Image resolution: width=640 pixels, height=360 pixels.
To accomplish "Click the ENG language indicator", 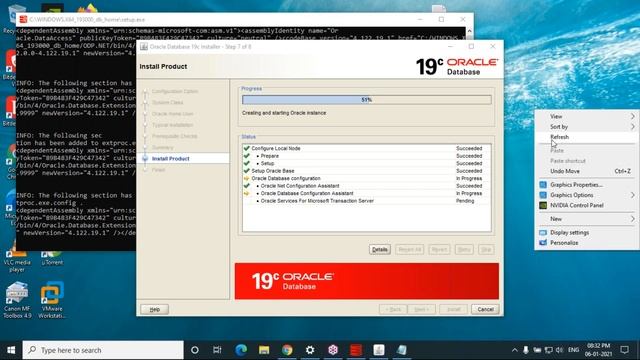I will 573,350.
